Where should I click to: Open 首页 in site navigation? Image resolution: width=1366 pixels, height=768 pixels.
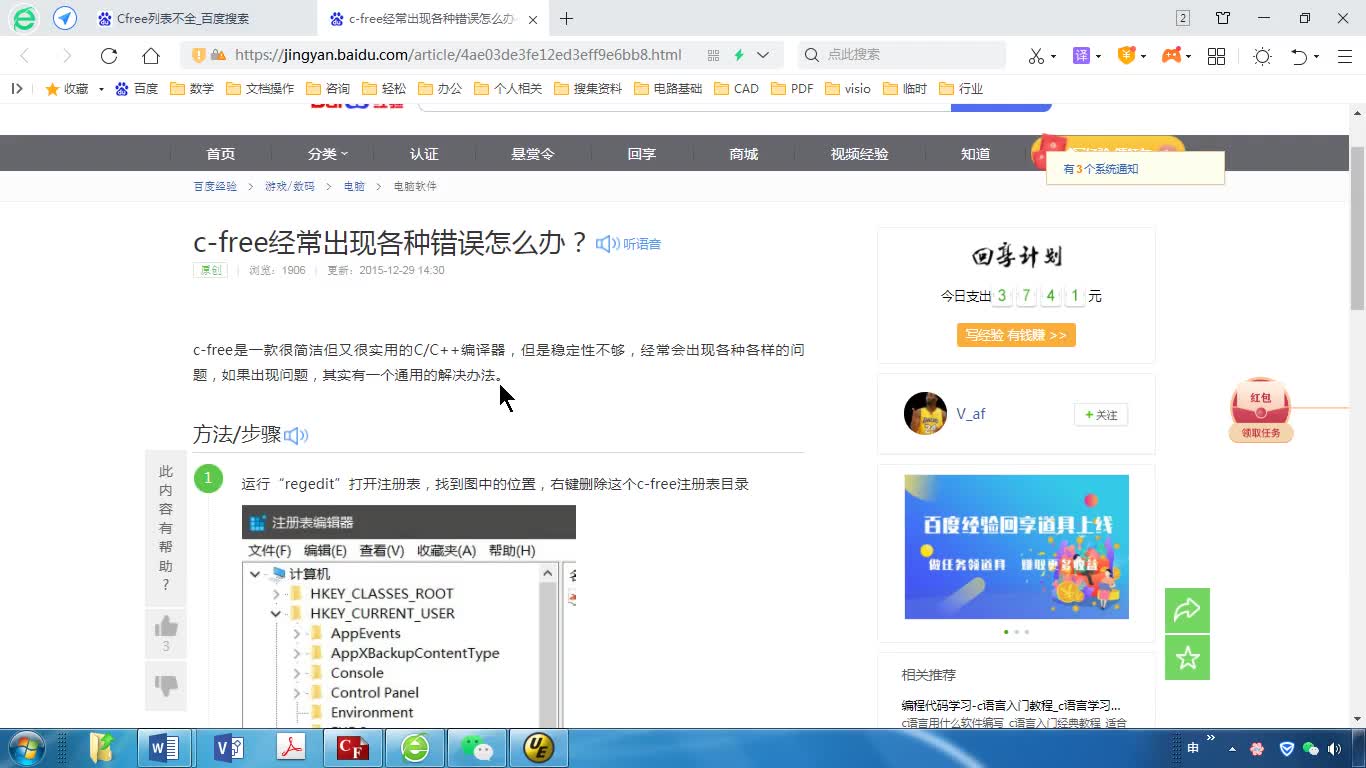(221, 154)
